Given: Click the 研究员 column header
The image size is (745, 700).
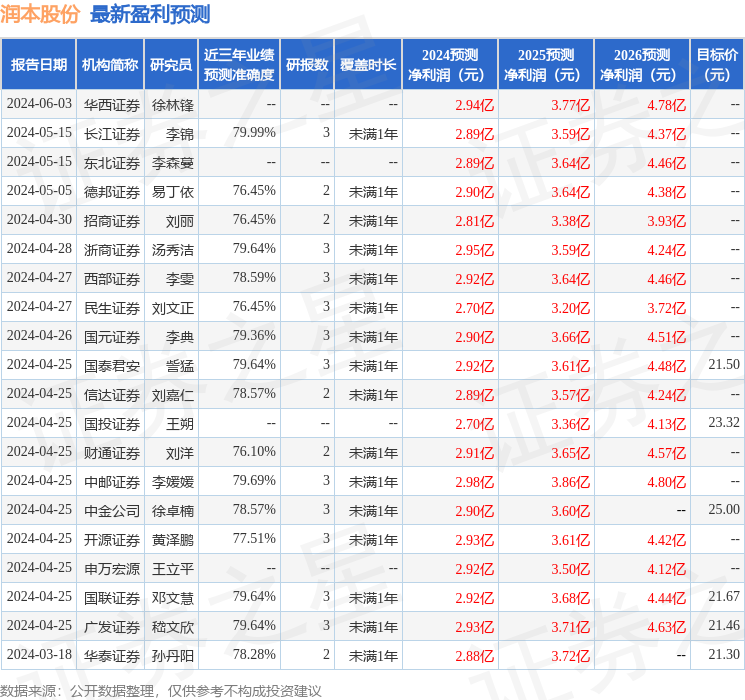Looking at the screenshot, I should tap(171, 65).
